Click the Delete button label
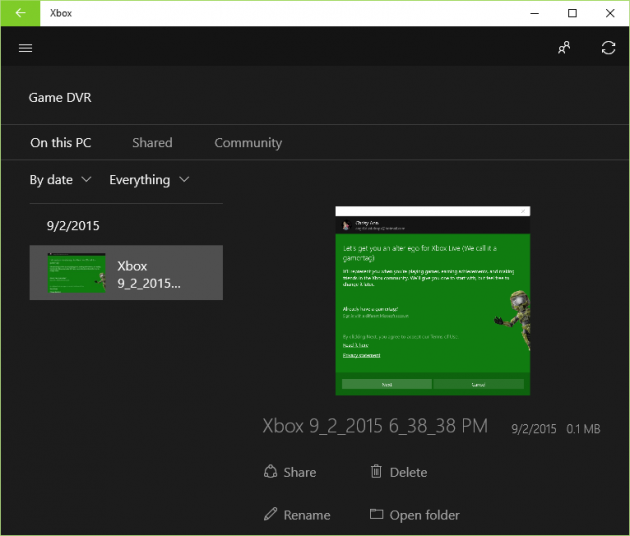Image resolution: width=630 pixels, height=536 pixels. coord(408,473)
